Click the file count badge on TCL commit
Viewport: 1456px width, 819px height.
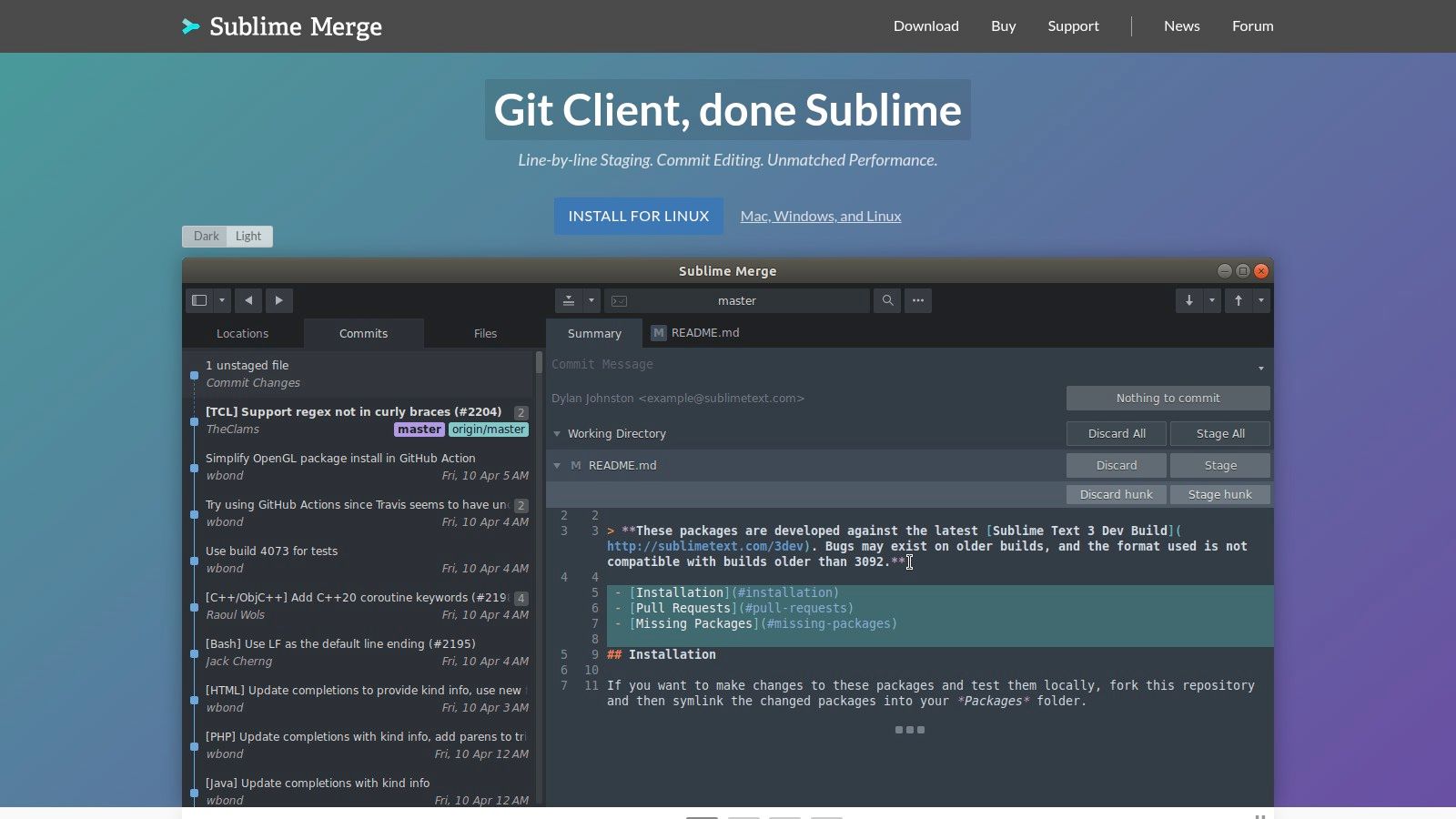tap(521, 412)
